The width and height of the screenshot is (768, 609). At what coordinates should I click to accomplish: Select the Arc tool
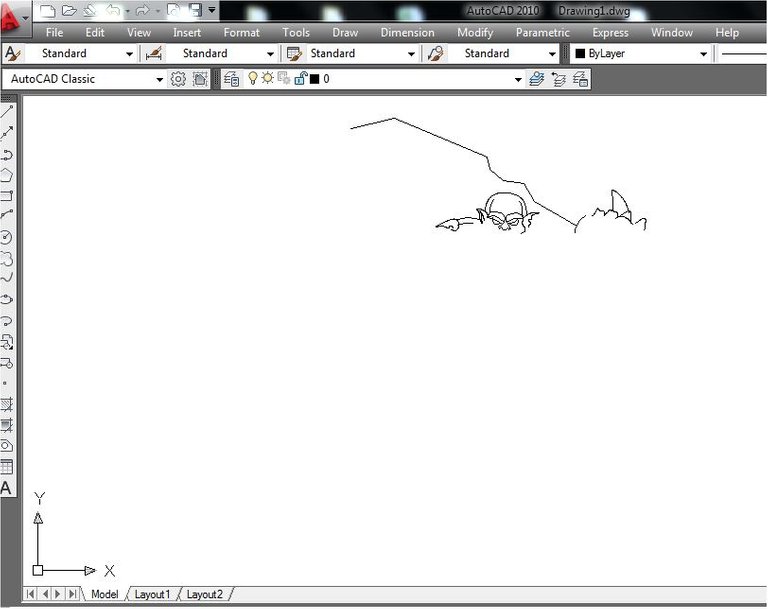tap(7, 214)
